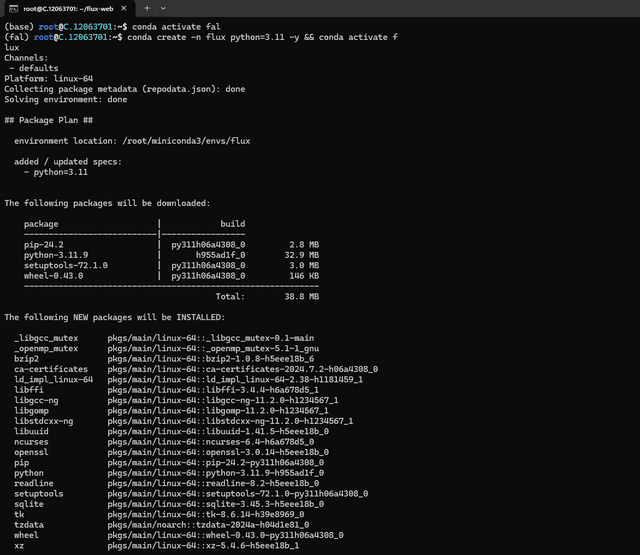This screenshot has width=640, height=555.
Task: Click the 'tk' package name
Action: tap(19, 515)
